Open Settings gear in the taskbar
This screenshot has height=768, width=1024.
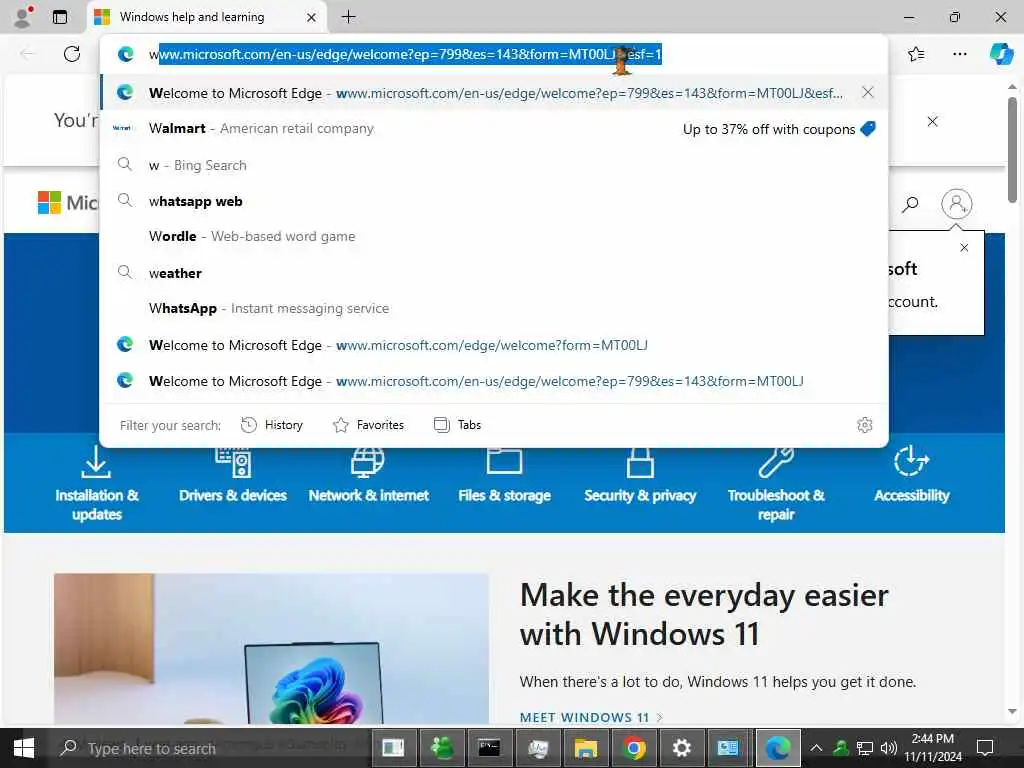(681, 748)
